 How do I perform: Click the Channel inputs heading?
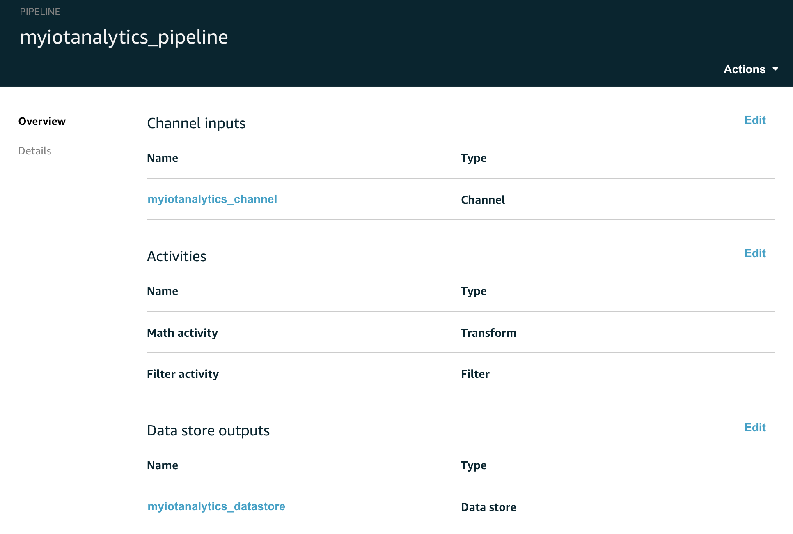(x=196, y=123)
